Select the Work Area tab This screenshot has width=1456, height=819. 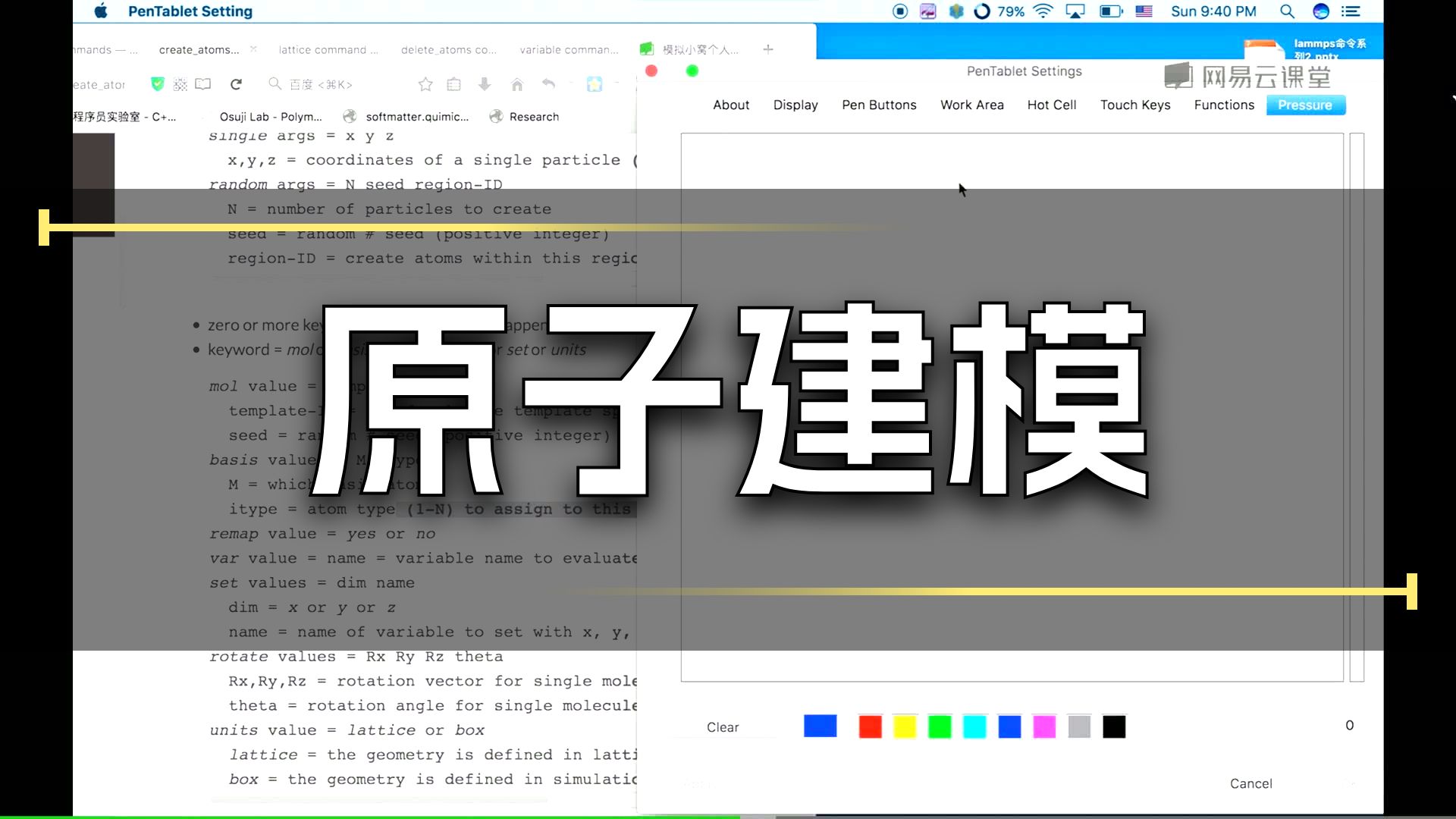(971, 105)
